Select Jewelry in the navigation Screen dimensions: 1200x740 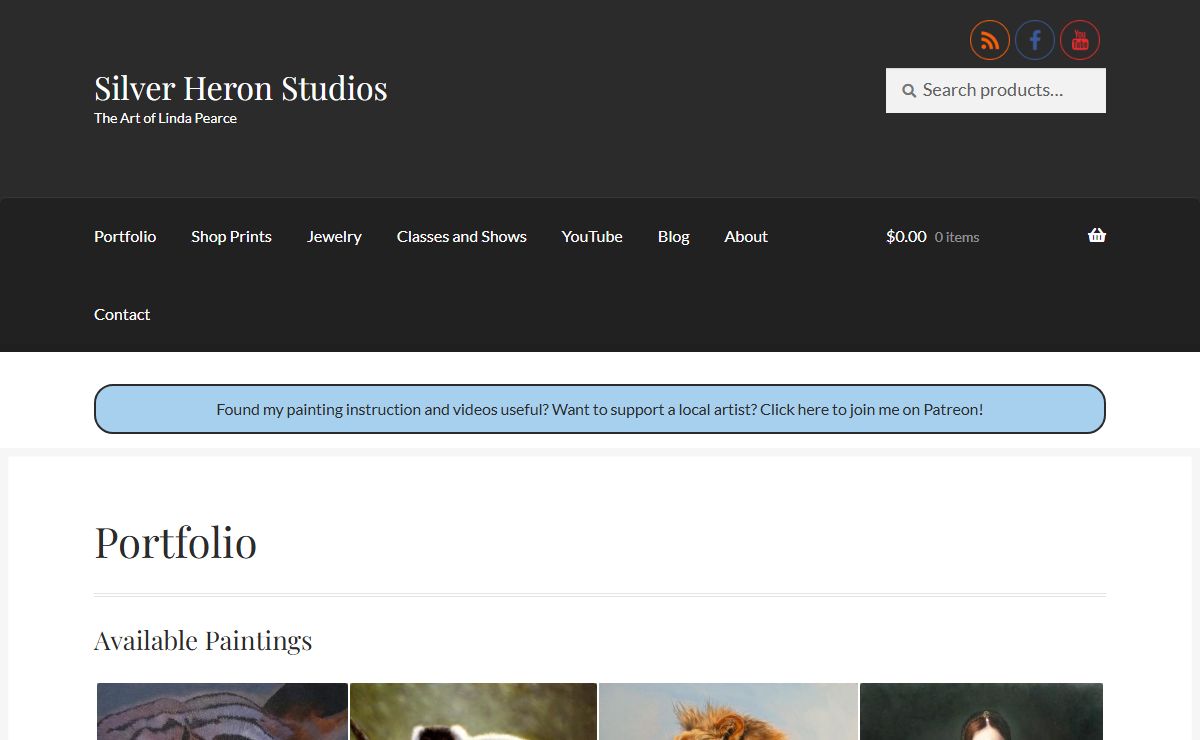coord(334,236)
